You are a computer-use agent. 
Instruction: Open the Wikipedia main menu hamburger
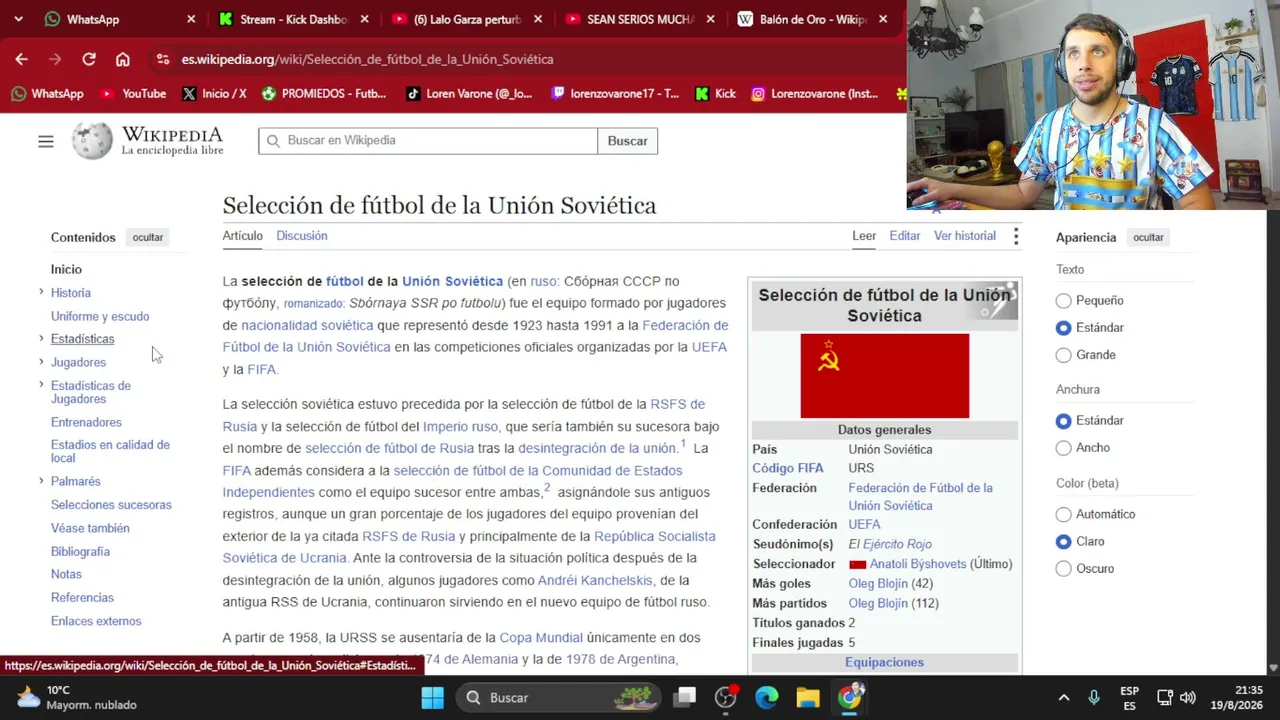(x=46, y=141)
